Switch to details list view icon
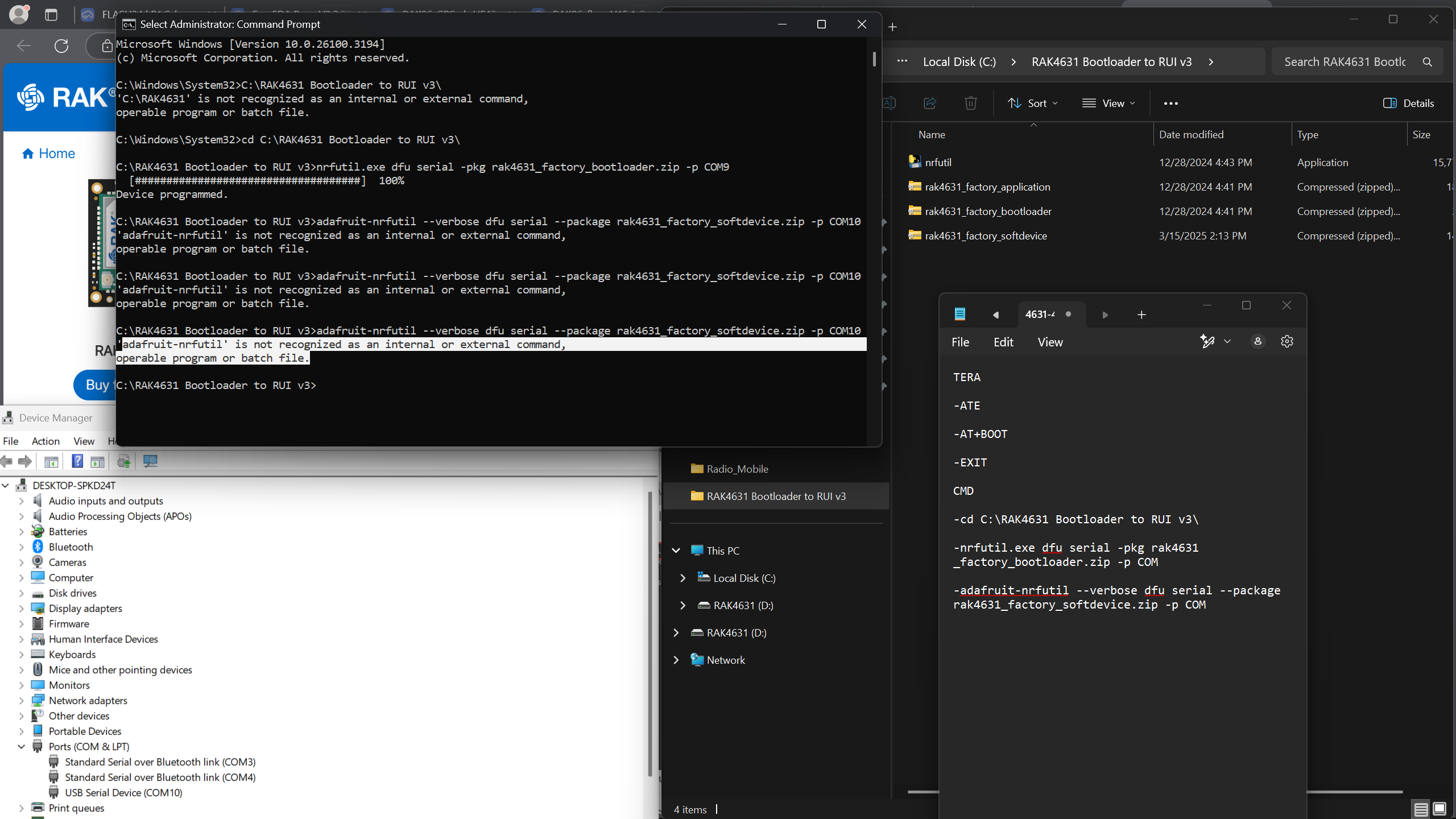 (x=1421, y=809)
